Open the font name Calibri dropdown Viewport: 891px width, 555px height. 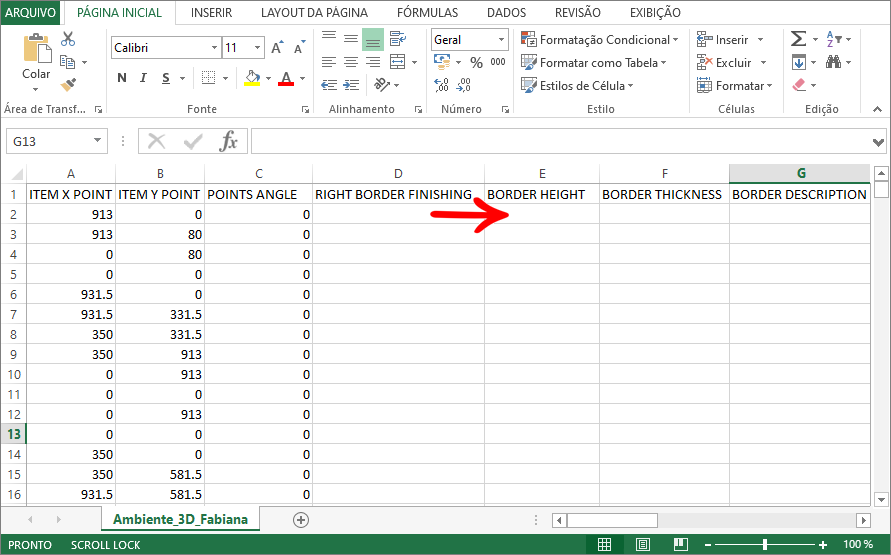coord(214,48)
